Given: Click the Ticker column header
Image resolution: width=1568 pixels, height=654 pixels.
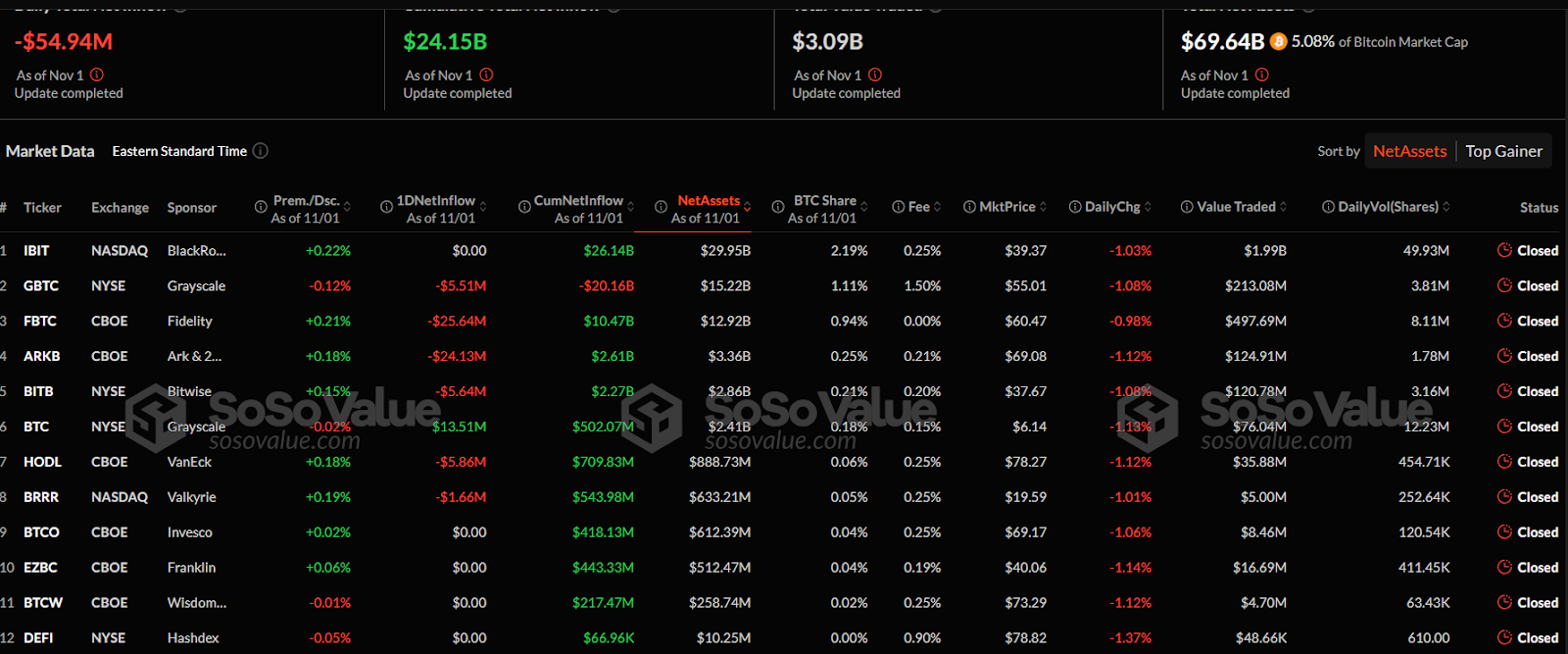Looking at the screenshot, I should pyautogui.click(x=42, y=208).
